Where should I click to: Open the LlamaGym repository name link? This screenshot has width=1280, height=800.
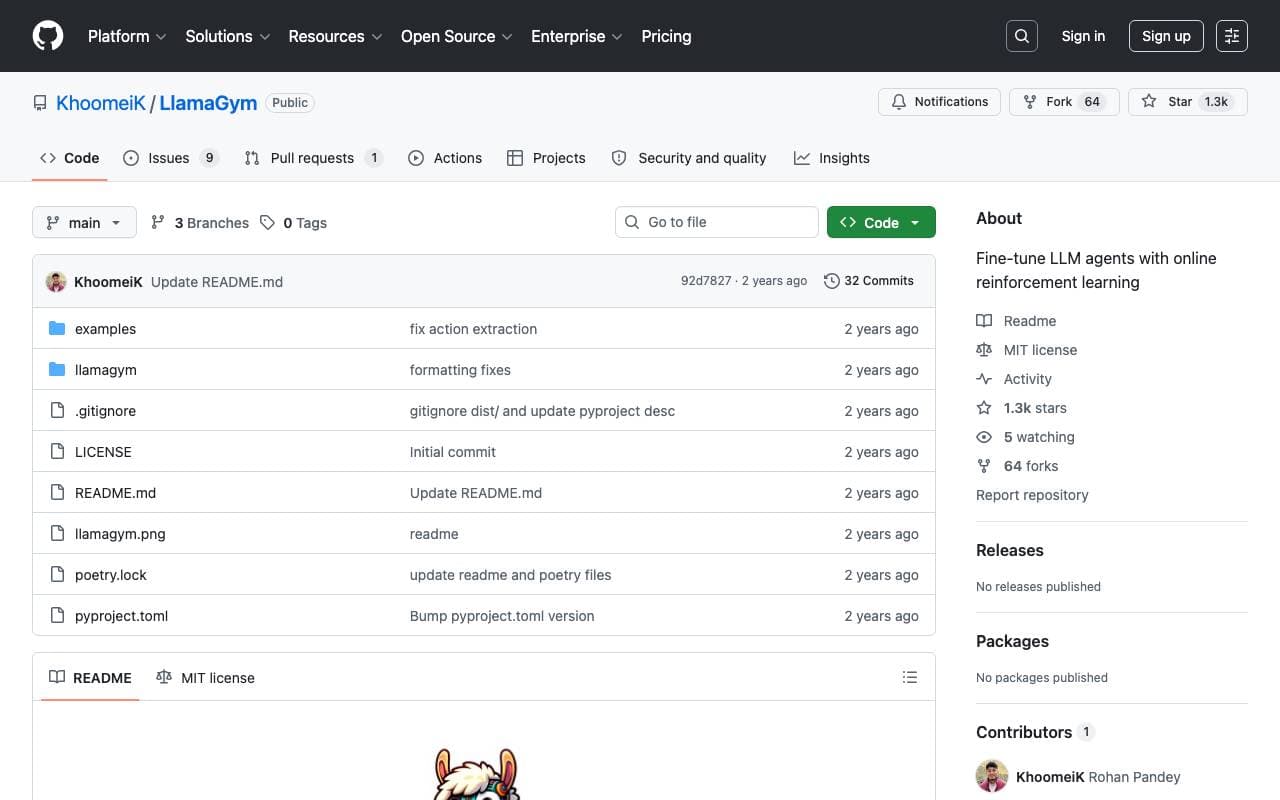tap(208, 103)
